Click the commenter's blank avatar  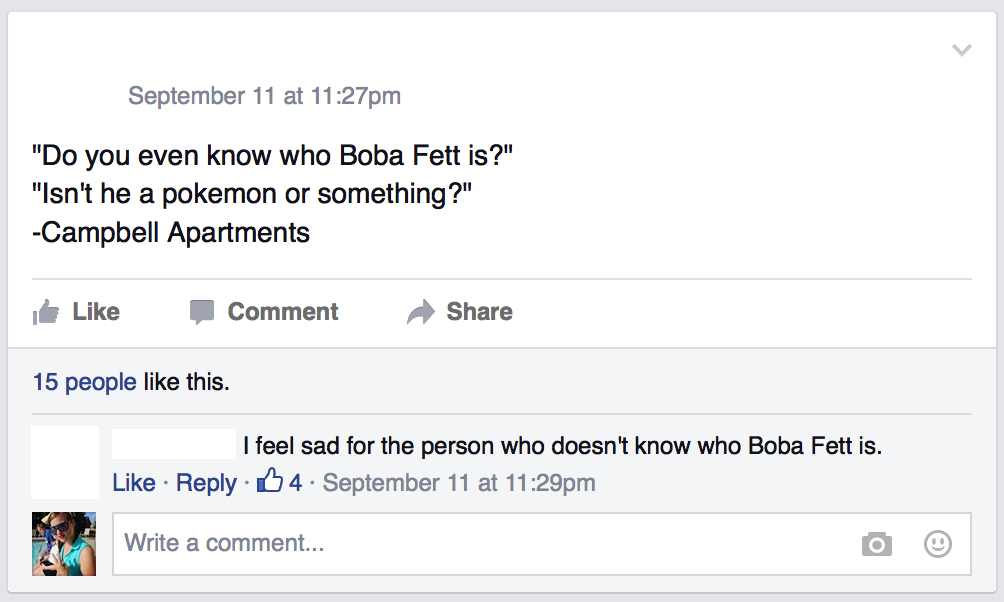(65, 462)
